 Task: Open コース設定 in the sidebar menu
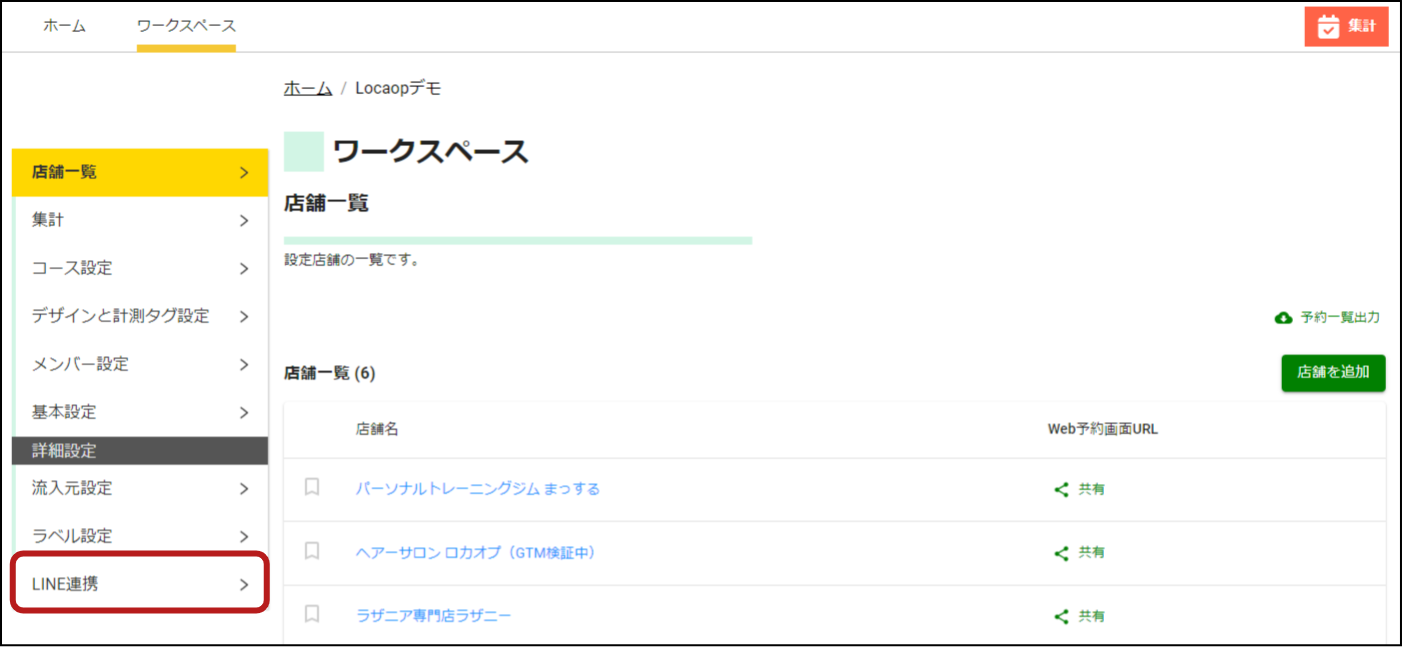[140, 268]
